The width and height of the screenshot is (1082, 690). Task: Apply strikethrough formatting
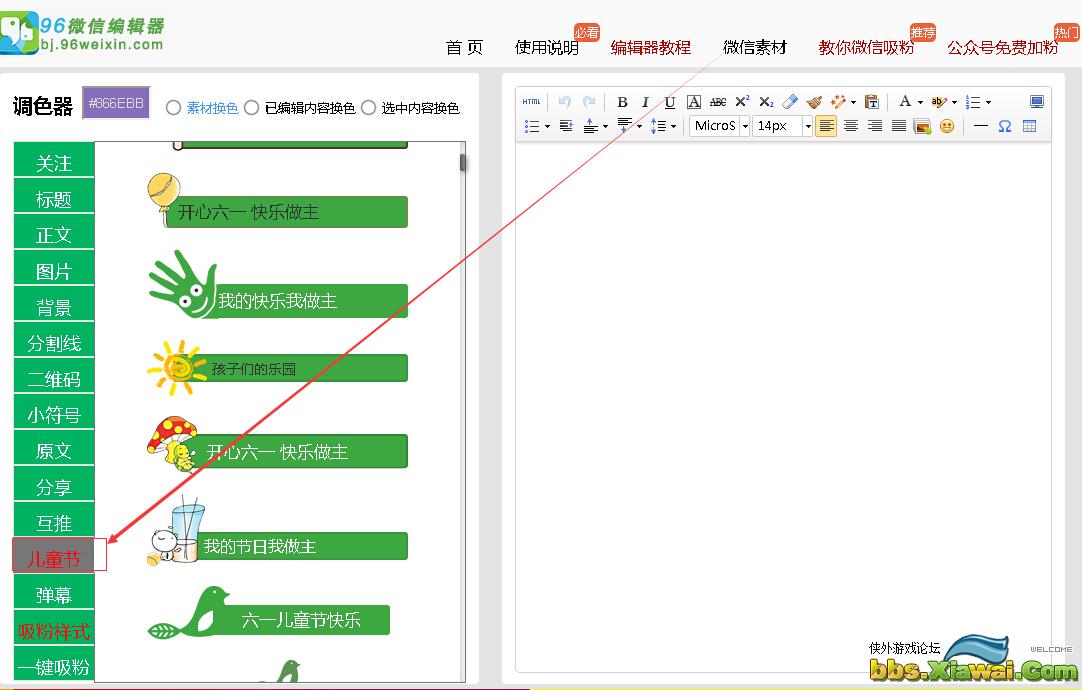coord(718,102)
